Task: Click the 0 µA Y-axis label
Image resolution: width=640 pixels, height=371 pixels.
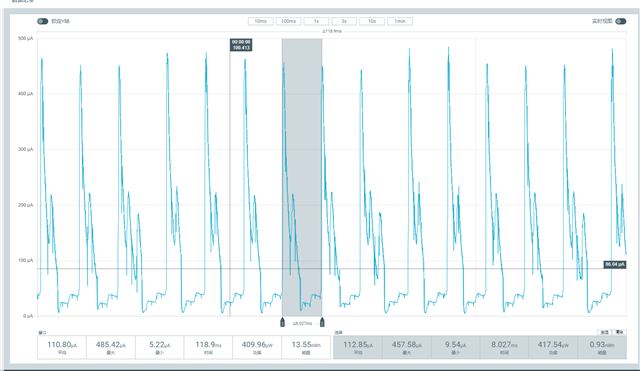Action: [x=28, y=316]
